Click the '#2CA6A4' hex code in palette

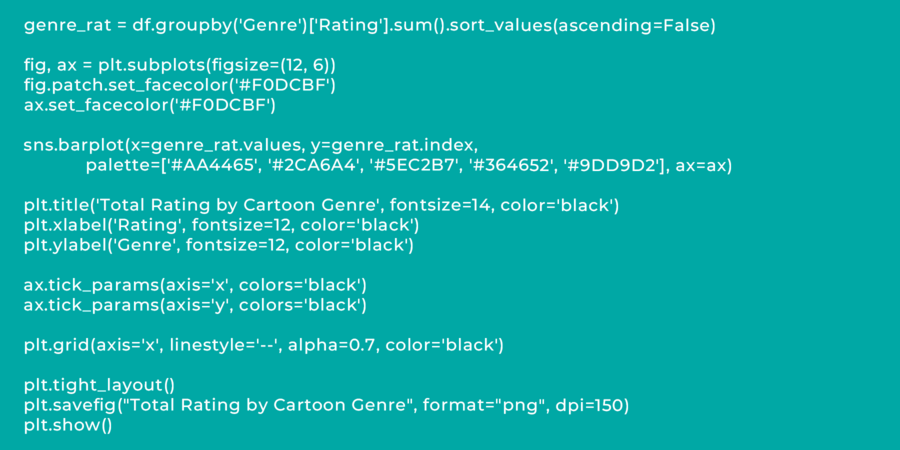click(x=313, y=165)
